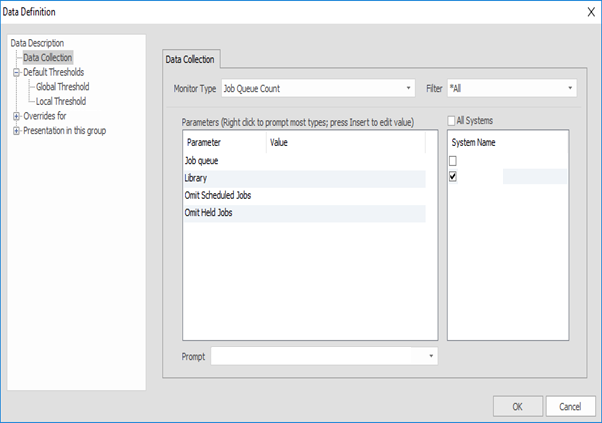602x423 pixels.
Task: Check the first unchecked system checkbox
Action: coord(455,161)
